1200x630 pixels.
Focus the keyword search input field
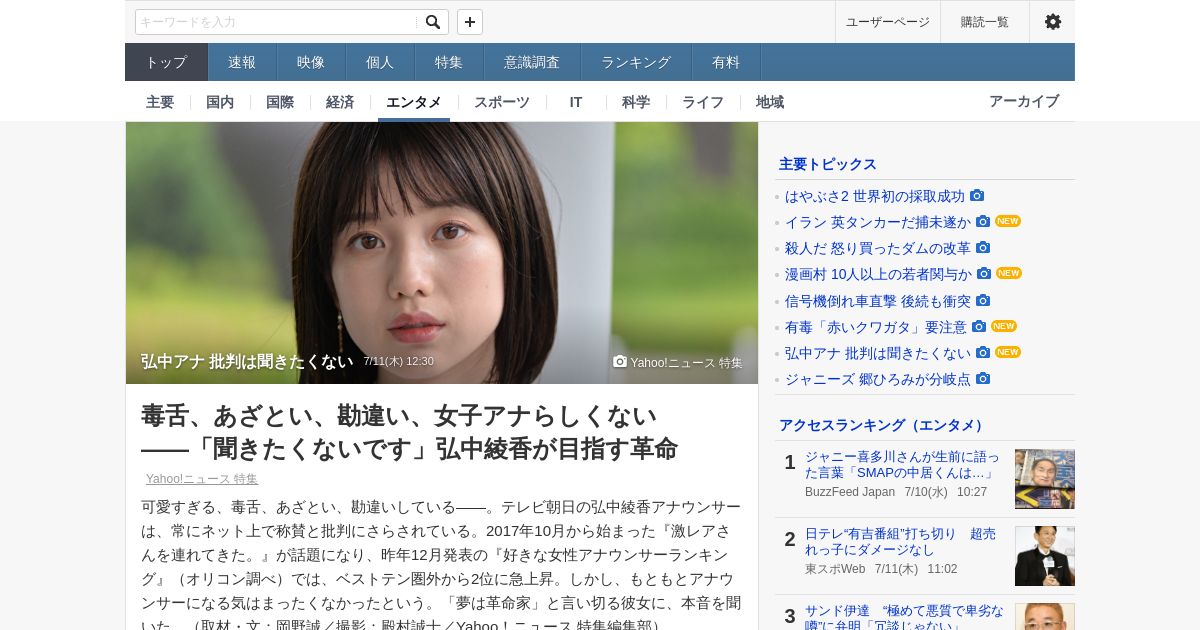277,22
